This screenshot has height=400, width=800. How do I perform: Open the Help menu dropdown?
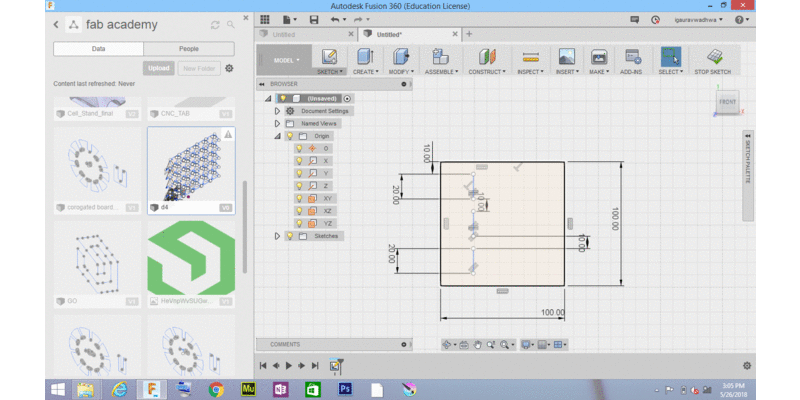741,19
